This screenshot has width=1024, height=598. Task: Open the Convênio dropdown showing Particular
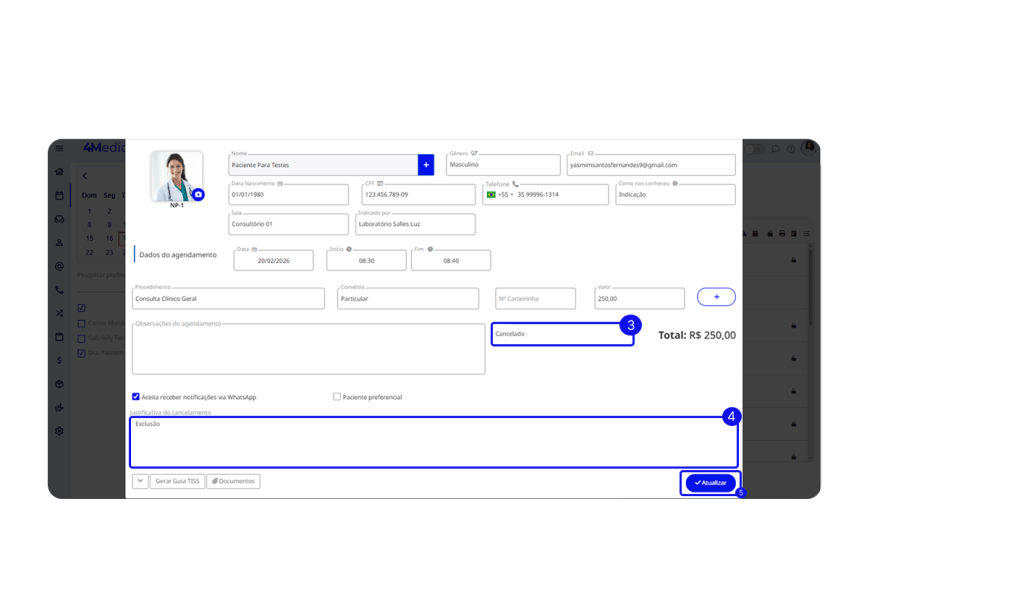point(406,298)
